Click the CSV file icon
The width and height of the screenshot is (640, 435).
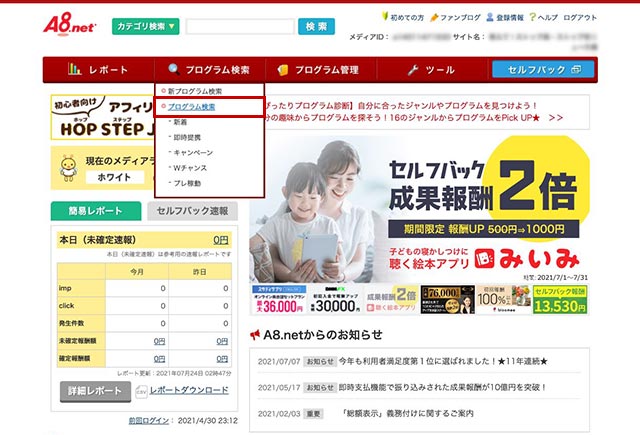(141, 392)
